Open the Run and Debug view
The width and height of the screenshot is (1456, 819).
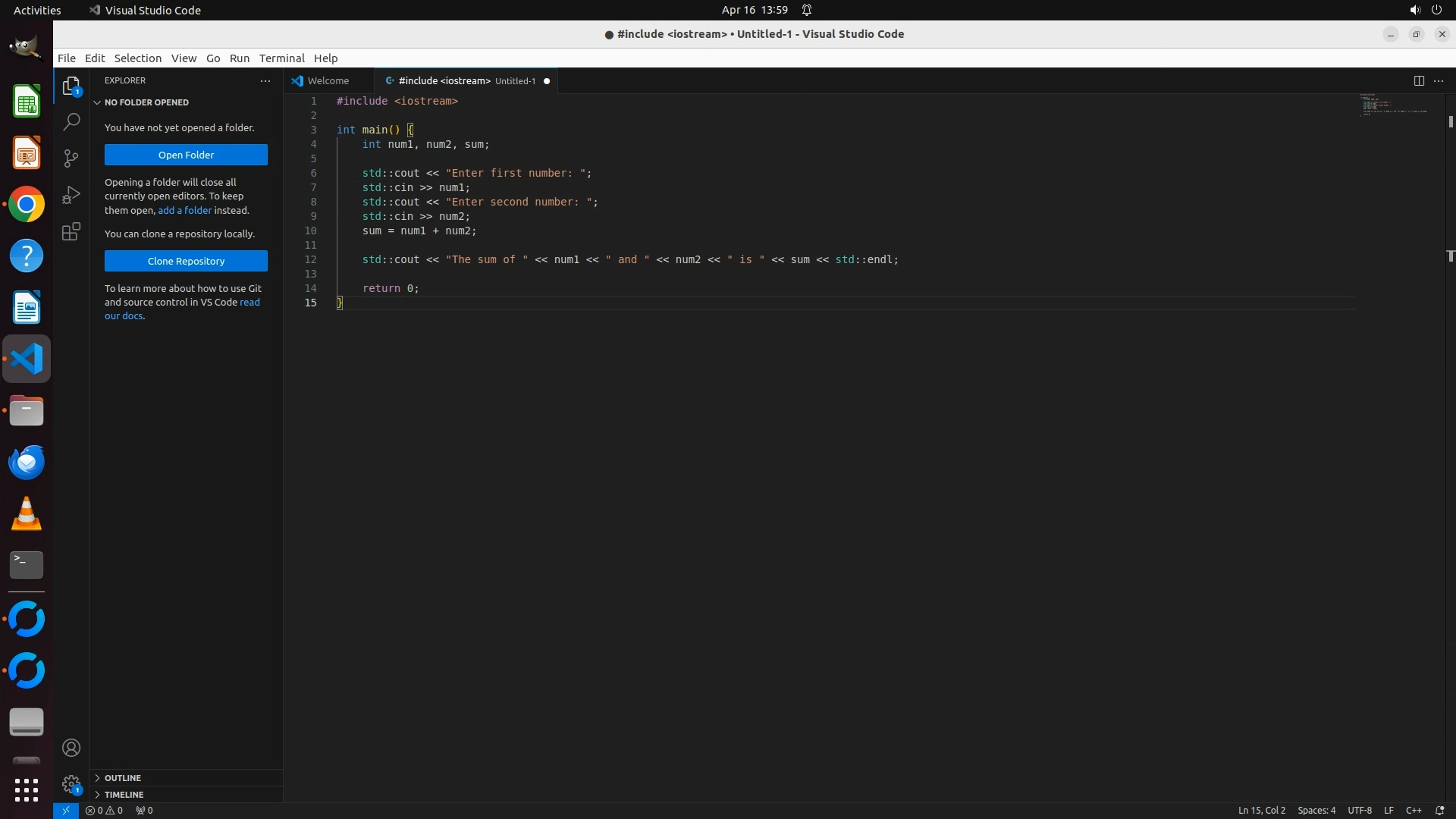tap(71, 195)
